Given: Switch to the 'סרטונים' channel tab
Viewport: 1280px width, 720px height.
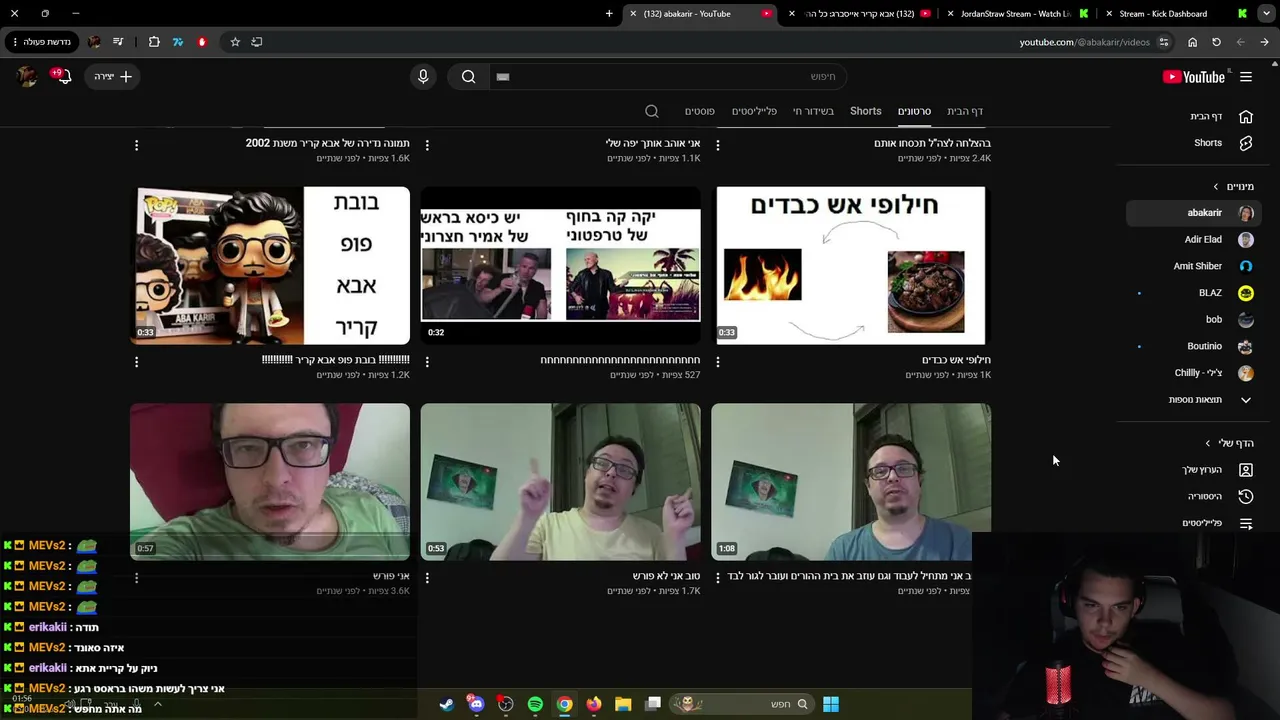Looking at the screenshot, I should (x=914, y=111).
